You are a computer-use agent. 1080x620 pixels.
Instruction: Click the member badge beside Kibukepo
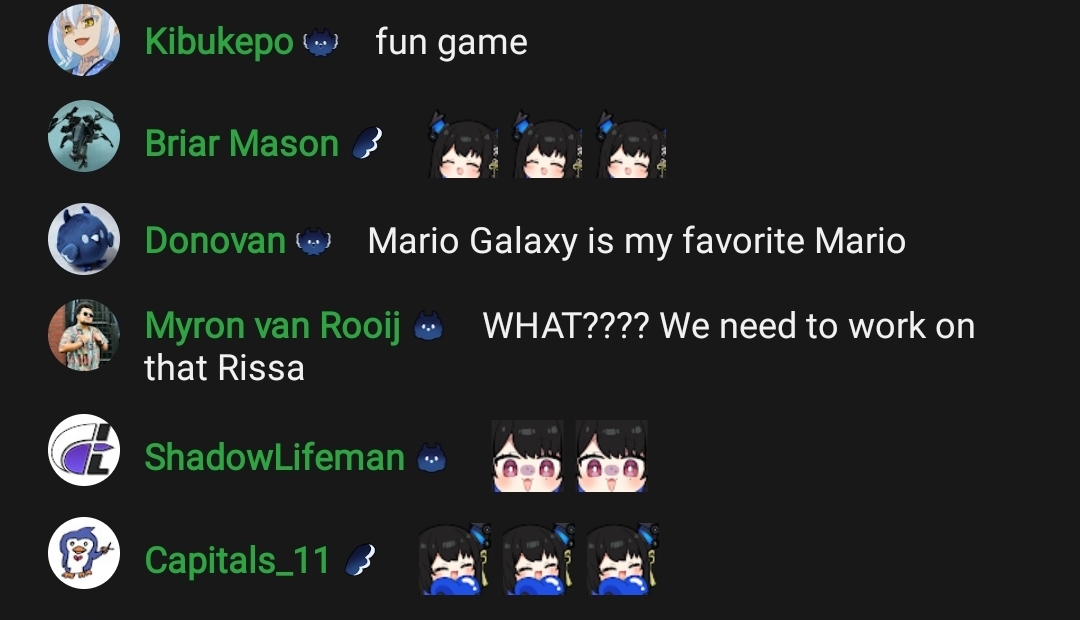click(x=321, y=43)
